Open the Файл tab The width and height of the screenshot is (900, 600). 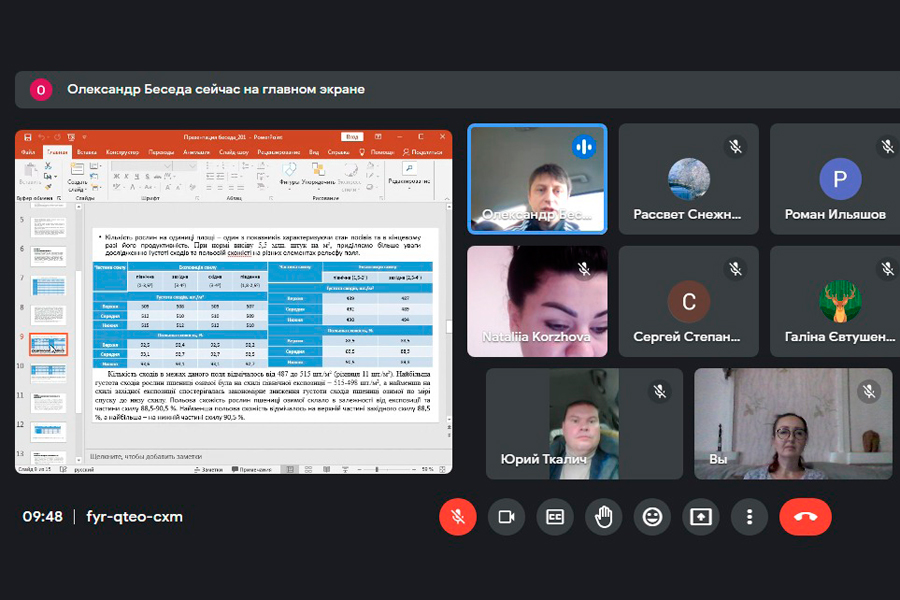click(x=28, y=152)
